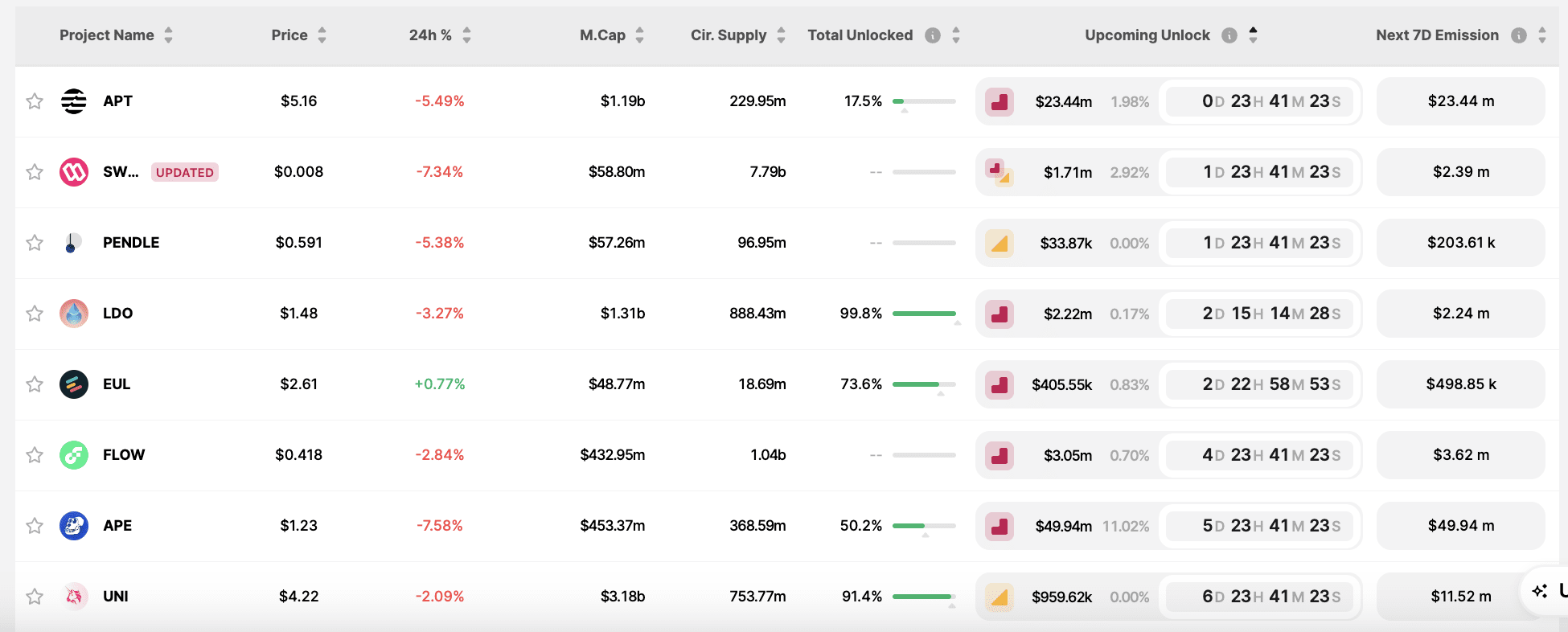Open LDO project name link
The width and height of the screenshot is (1568, 632).
pyautogui.click(x=117, y=314)
